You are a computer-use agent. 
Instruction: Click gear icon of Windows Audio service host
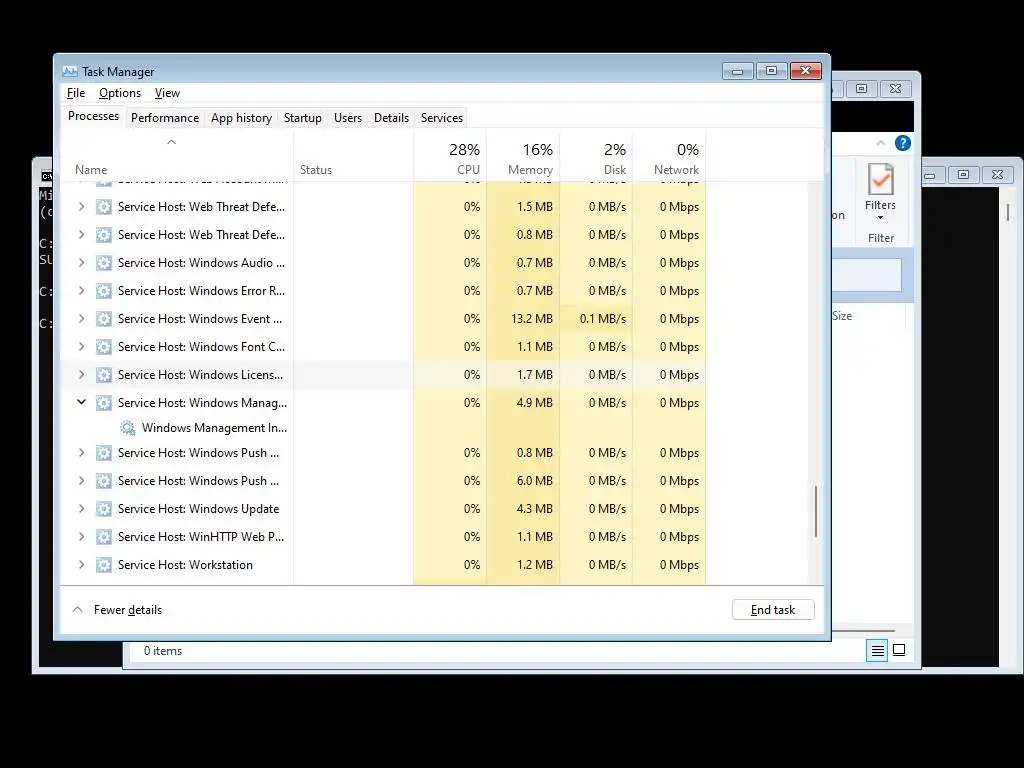pos(104,263)
